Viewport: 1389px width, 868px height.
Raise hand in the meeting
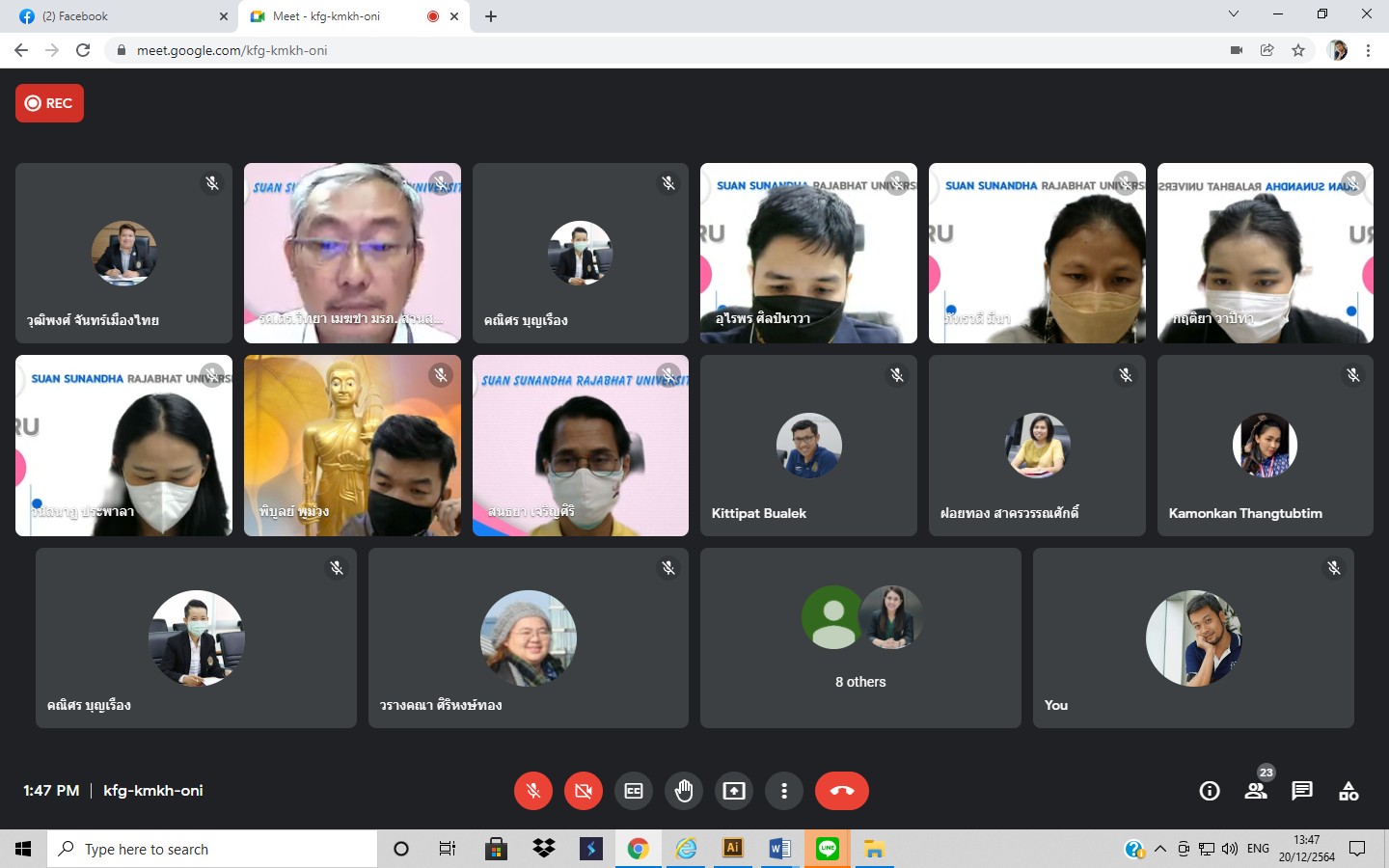[684, 791]
